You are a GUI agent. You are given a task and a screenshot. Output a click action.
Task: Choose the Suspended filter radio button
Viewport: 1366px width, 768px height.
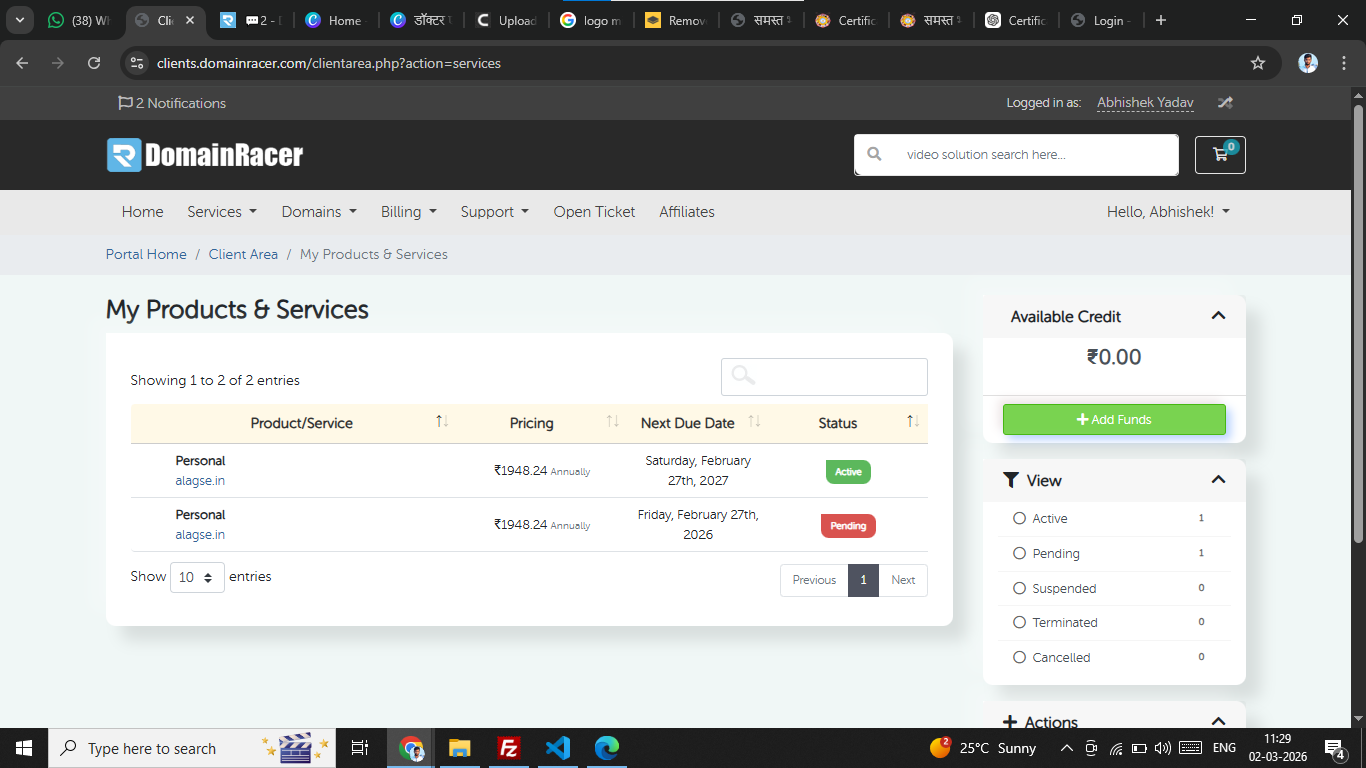pyautogui.click(x=1020, y=588)
